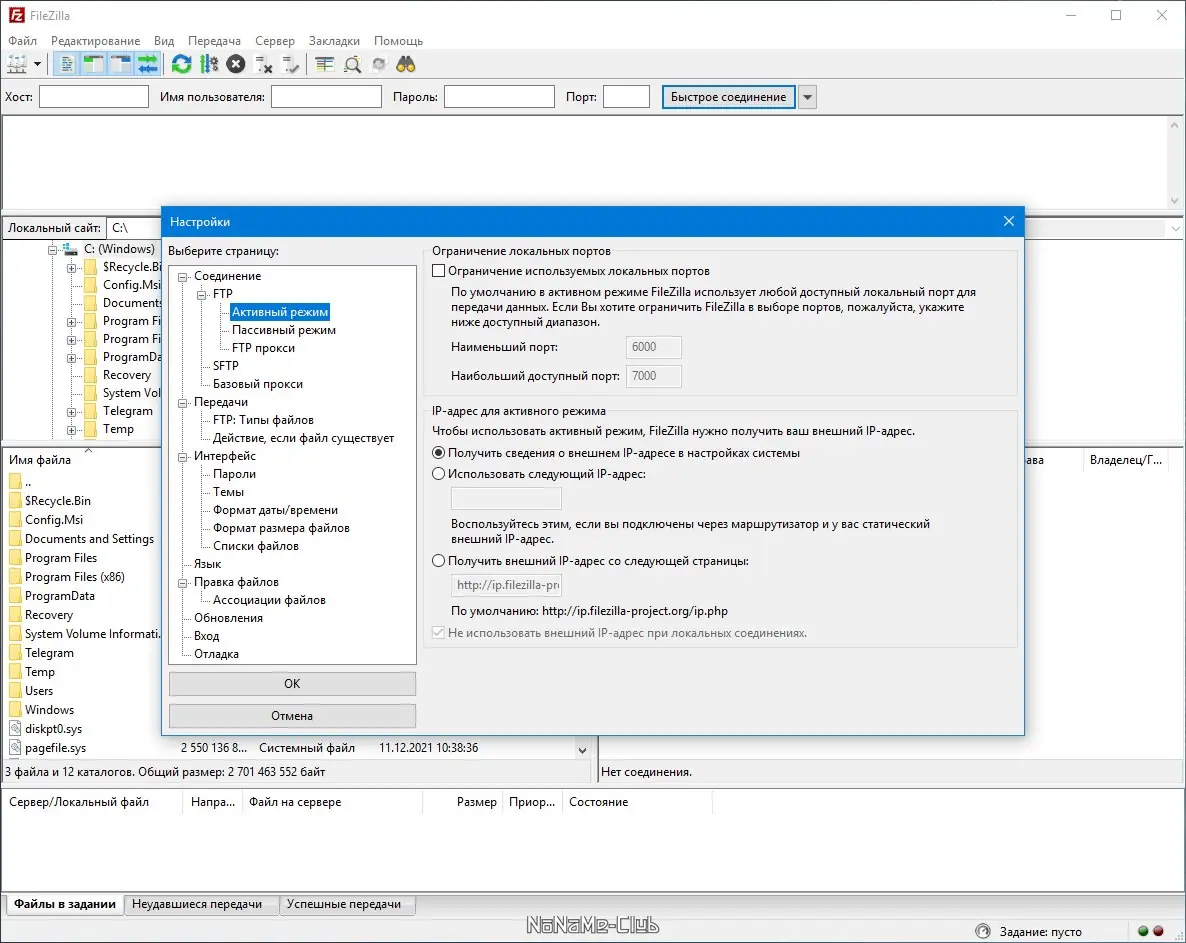
Task: Collapse the Правка файлов tree node
Action: (182, 583)
